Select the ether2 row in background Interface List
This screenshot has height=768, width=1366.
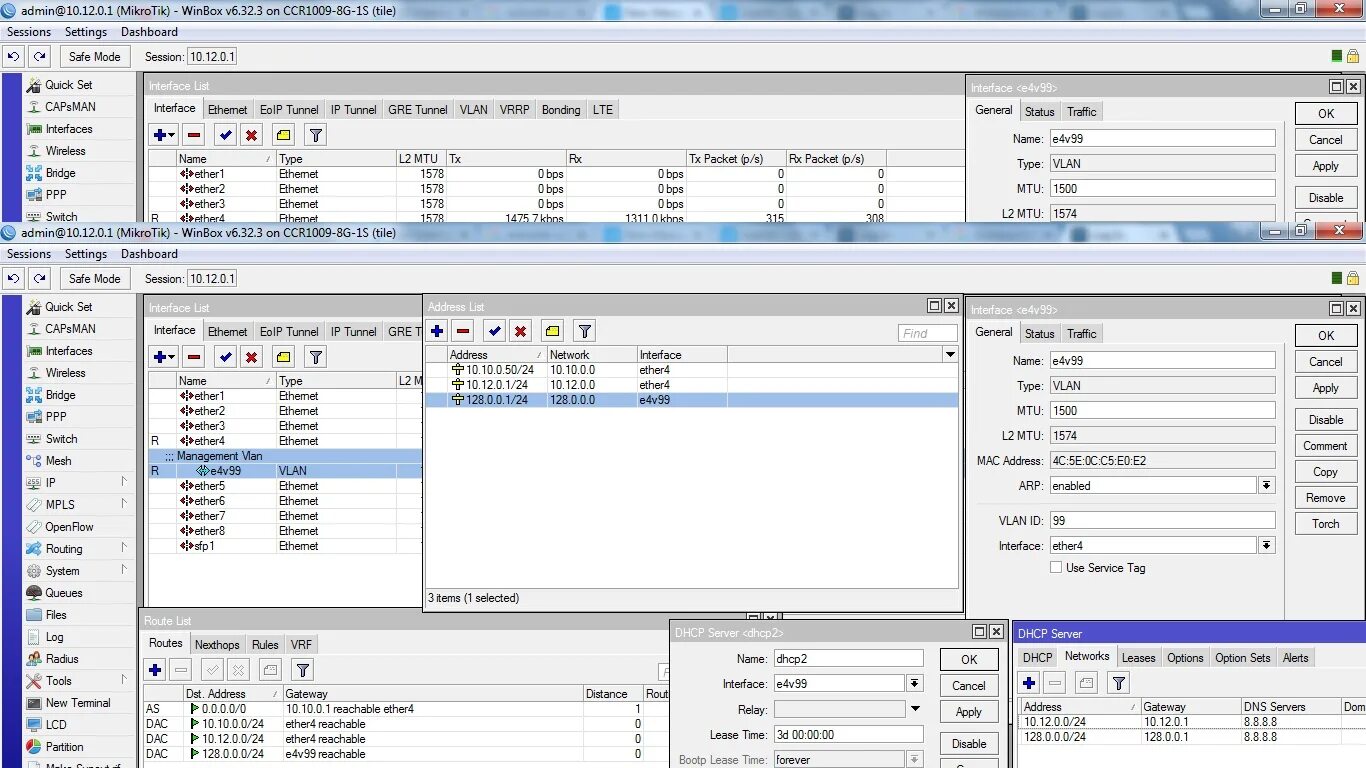[556, 188]
